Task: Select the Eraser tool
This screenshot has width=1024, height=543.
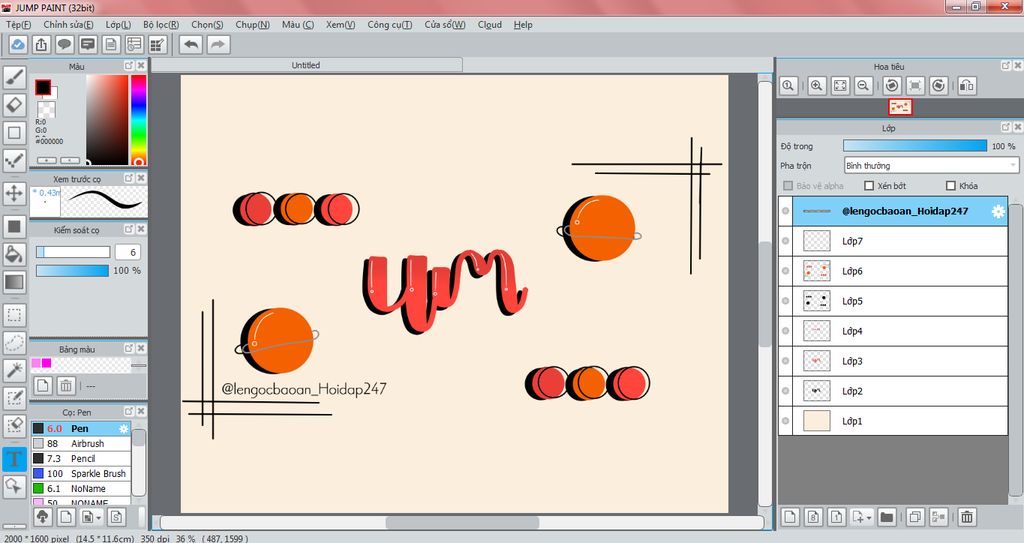Action: click(14, 105)
